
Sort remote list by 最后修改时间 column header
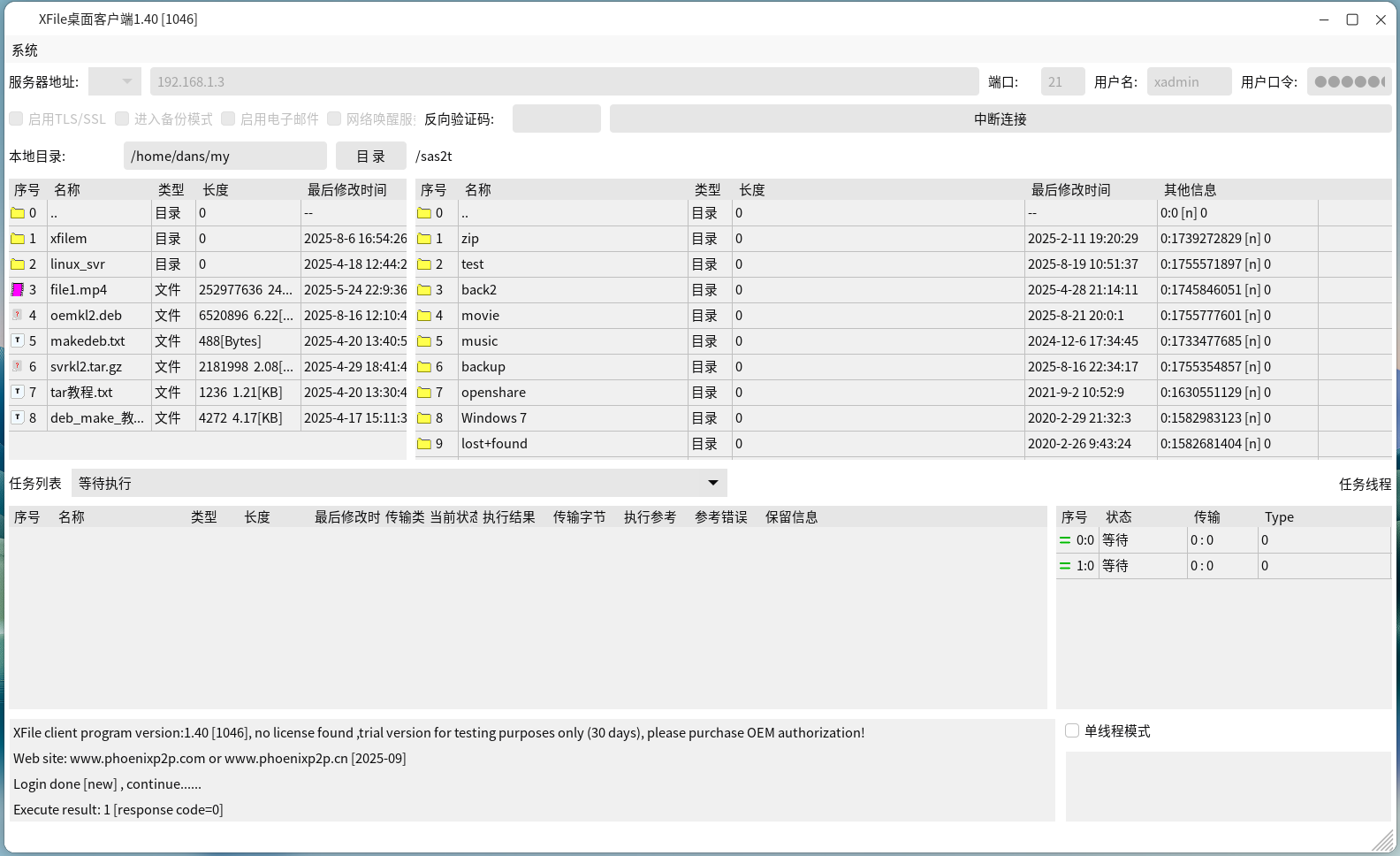(x=1070, y=190)
